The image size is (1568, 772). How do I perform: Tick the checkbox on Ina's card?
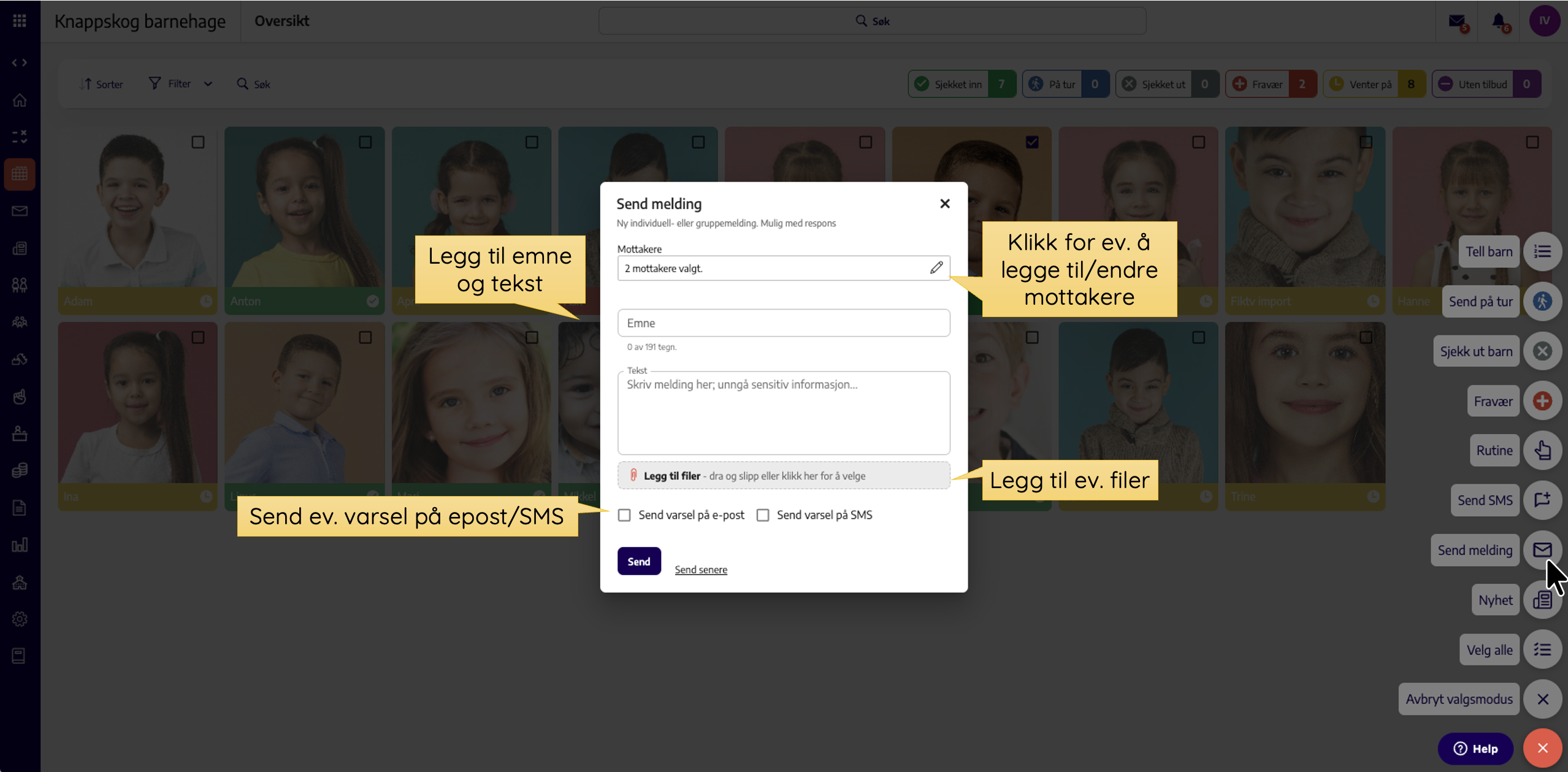[198, 337]
